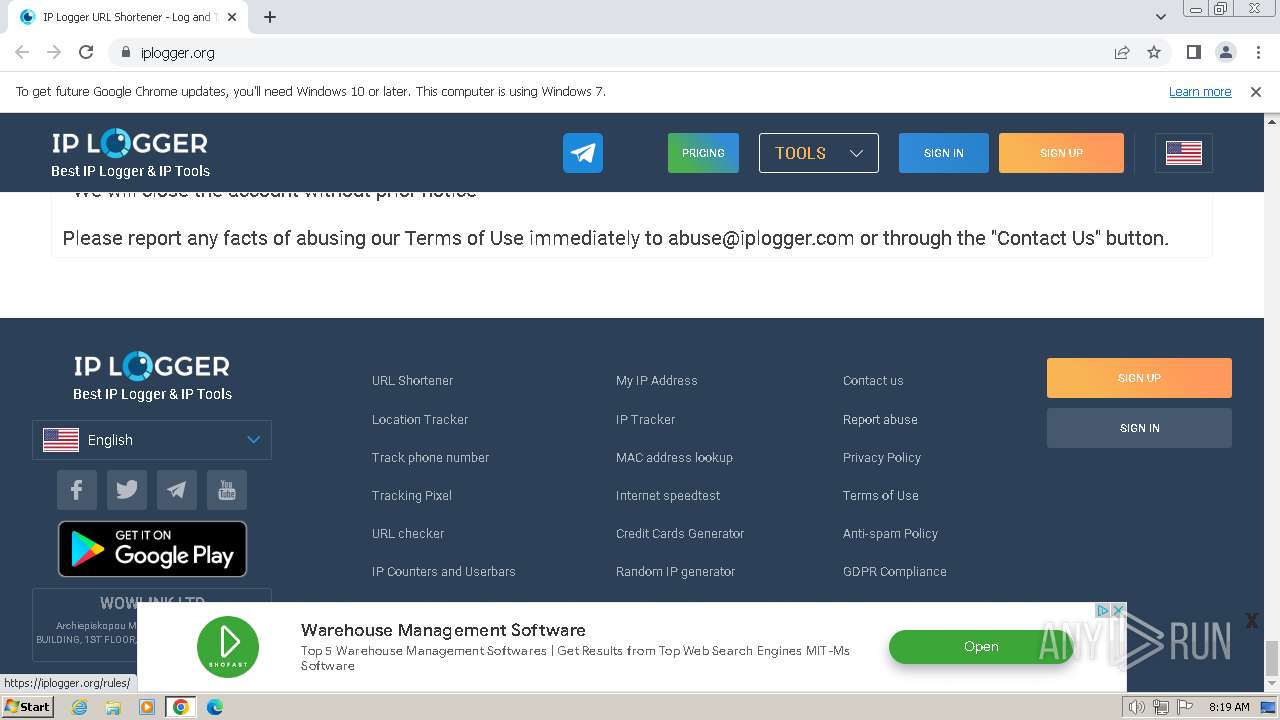Click the volume icon in system tray
The width and height of the screenshot is (1280, 720).
pos(1137,707)
